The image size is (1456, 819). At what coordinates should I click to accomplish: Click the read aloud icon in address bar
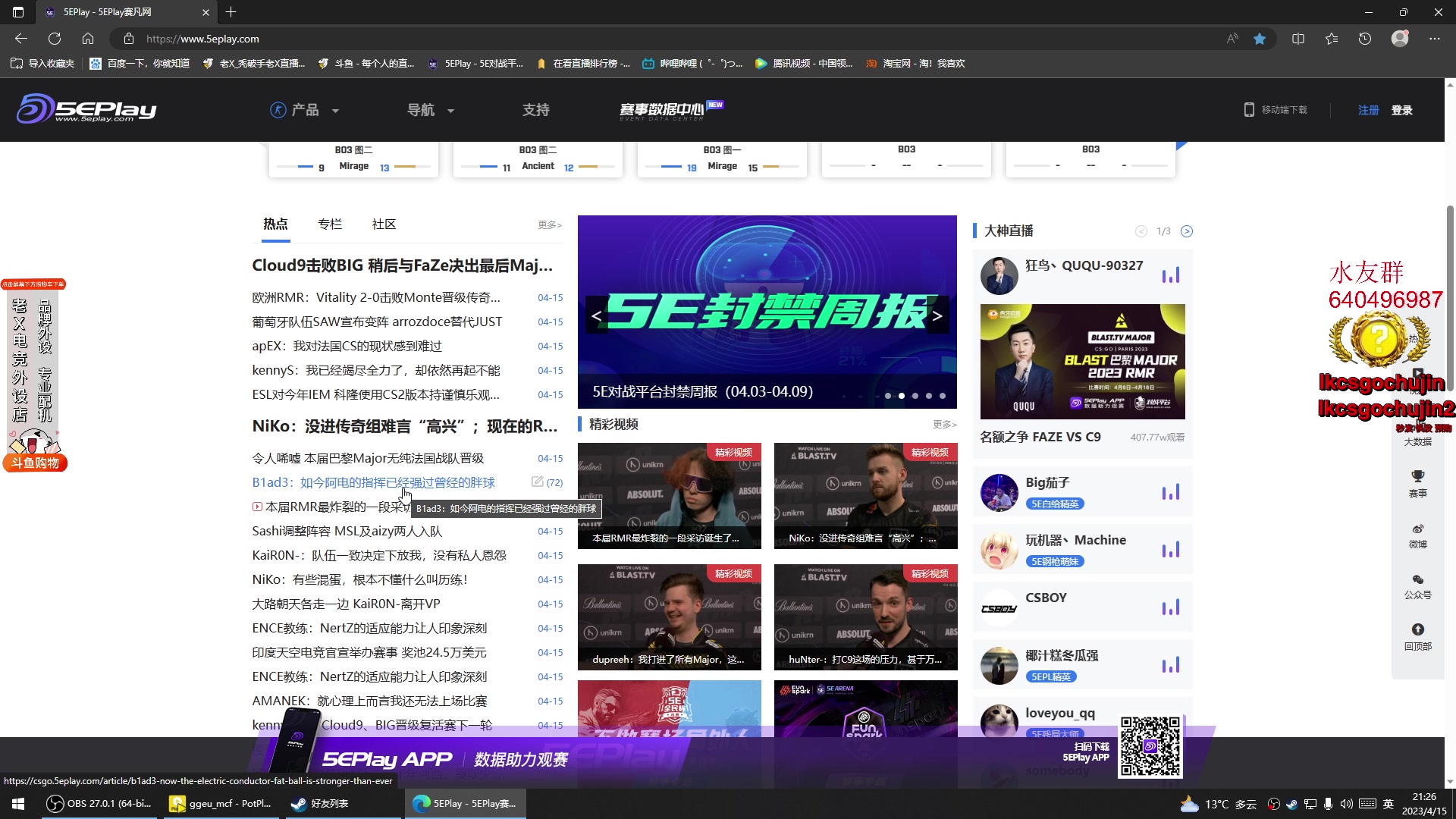point(1232,39)
